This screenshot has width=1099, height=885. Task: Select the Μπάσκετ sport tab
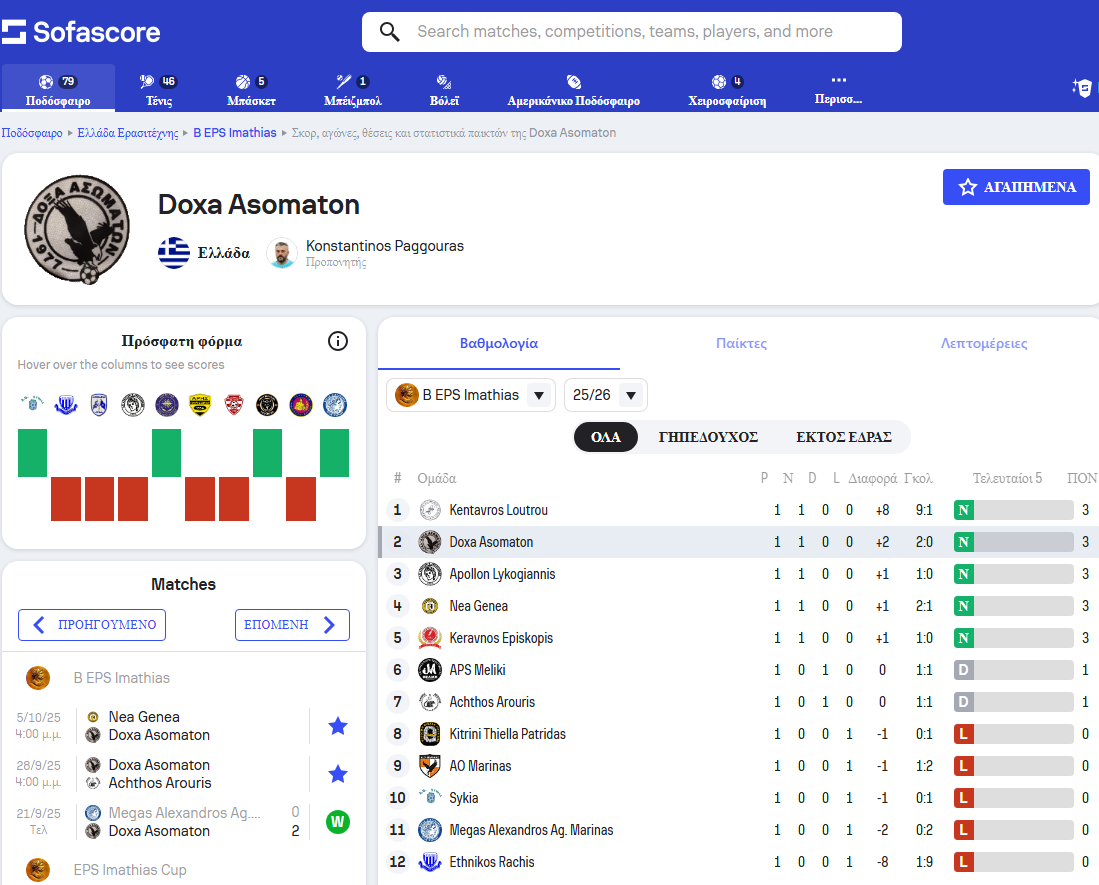pyautogui.click(x=251, y=90)
